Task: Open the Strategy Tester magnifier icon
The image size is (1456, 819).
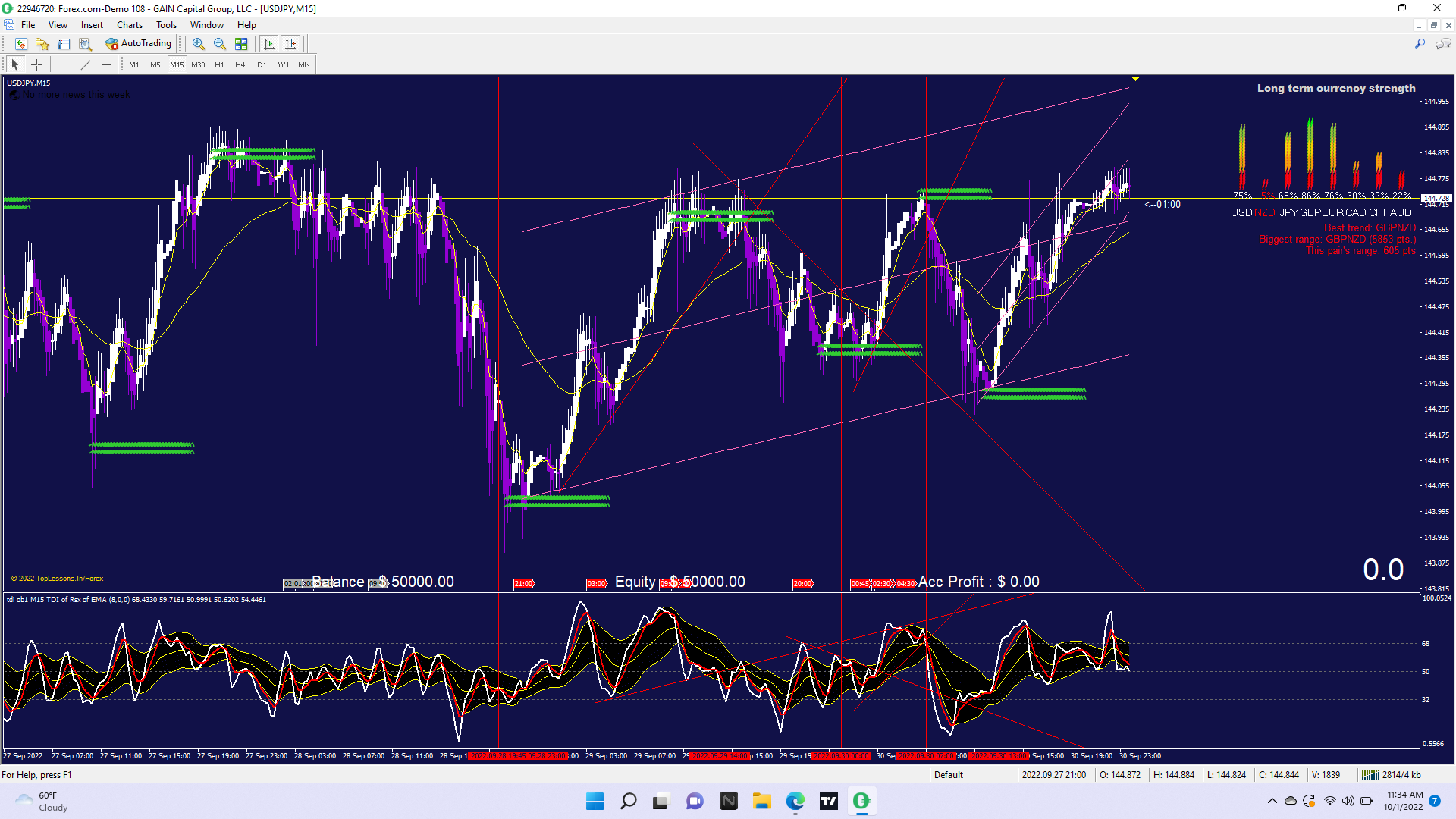Action: click(x=85, y=44)
